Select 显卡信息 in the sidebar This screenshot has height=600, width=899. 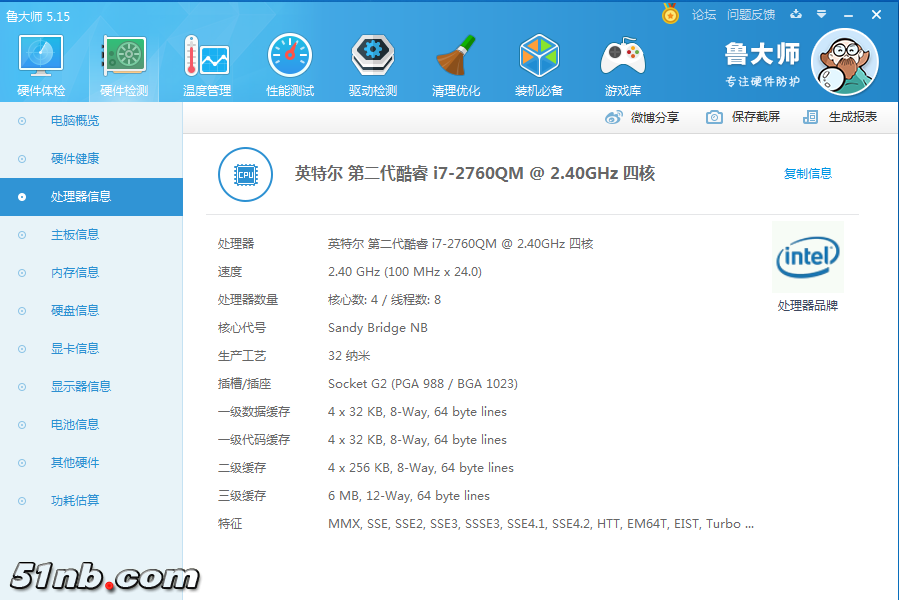pyautogui.click(x=75, y=349)
